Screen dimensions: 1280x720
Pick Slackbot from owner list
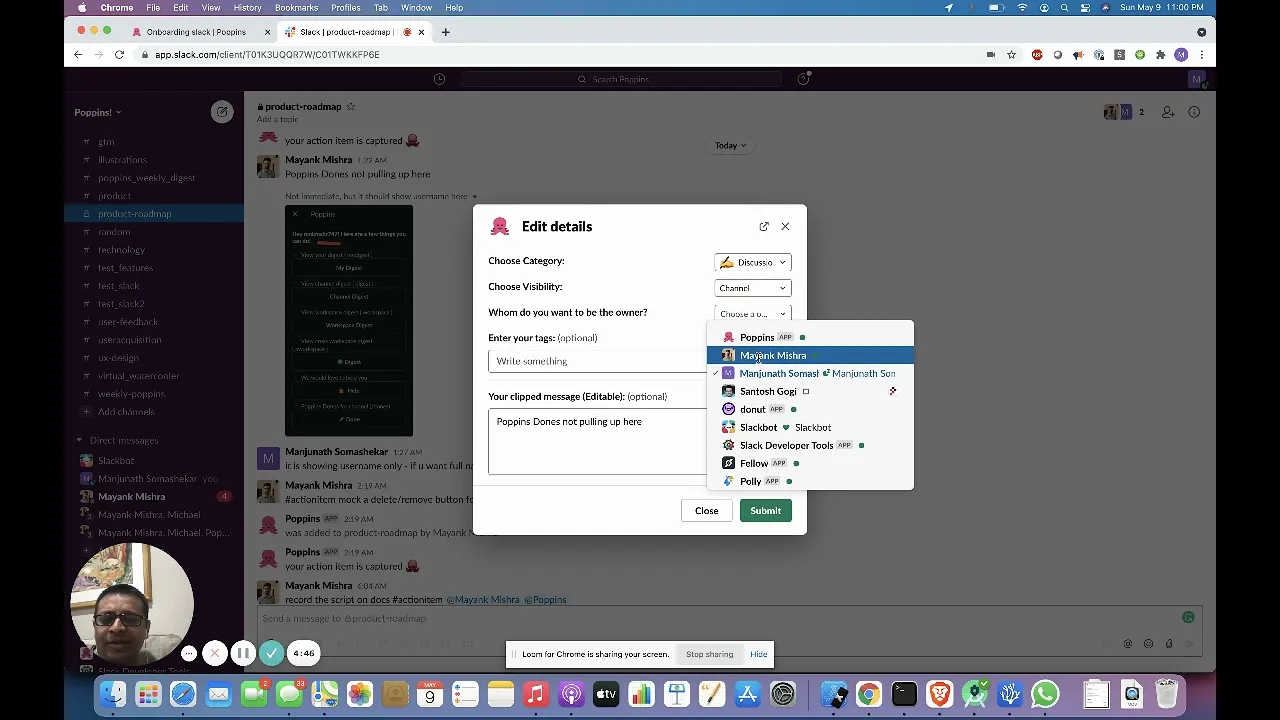click(810, 427)
